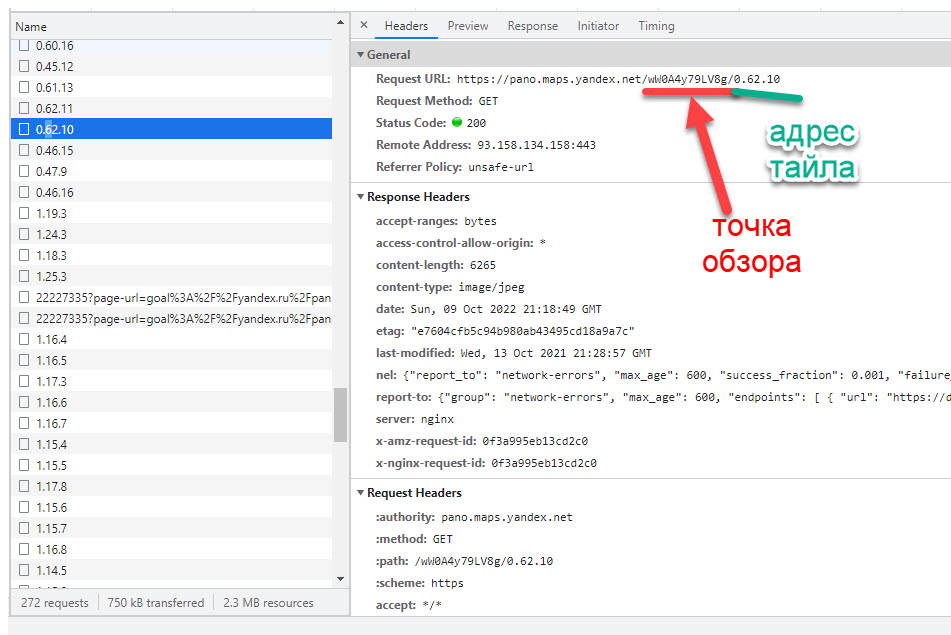951x635 pixels.
Task: Open the Response tab
Action: 533,26
